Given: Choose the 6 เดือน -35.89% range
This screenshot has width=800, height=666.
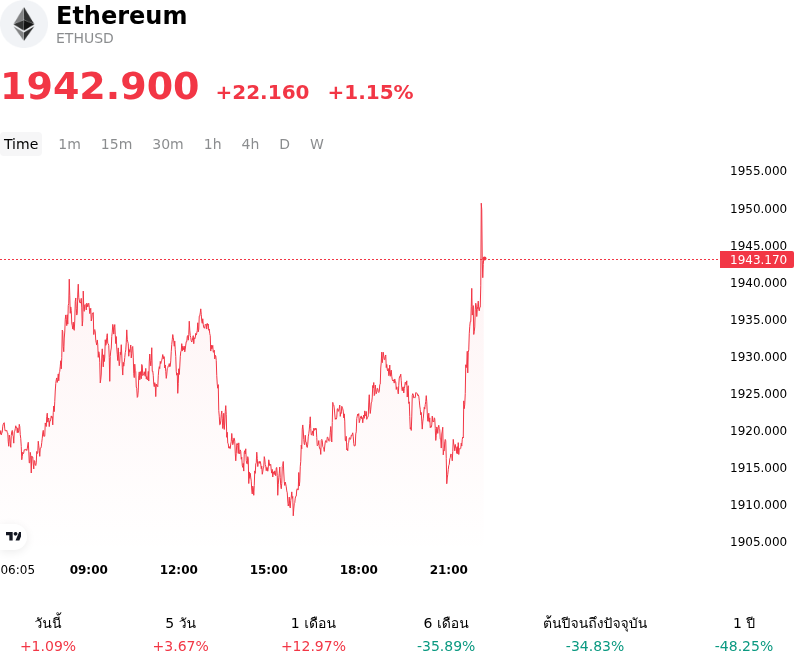Looking at the screenshot, I should pyautogui.click(x=446, y=634).
